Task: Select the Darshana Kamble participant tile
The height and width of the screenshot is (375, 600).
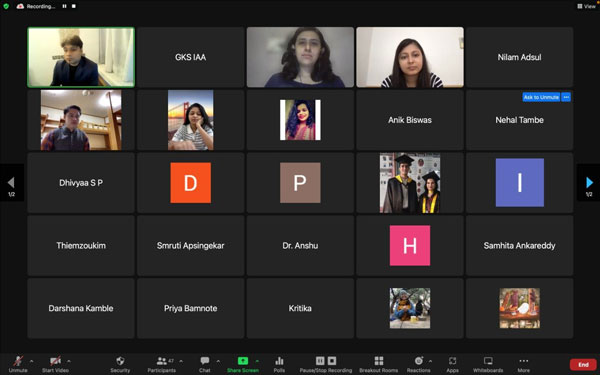Action: click(x=81, y=308)
